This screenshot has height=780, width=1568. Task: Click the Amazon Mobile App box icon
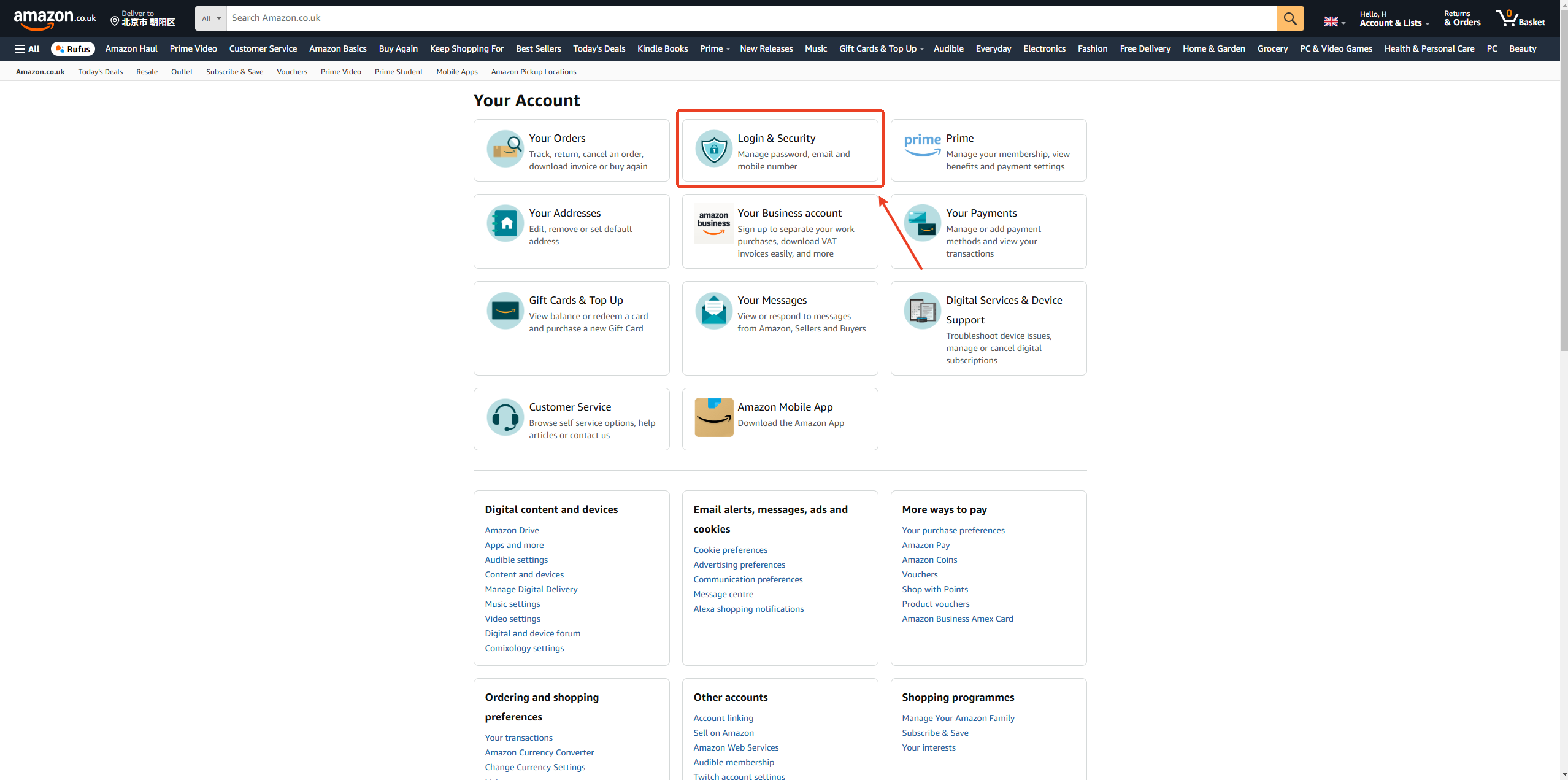pos(713,417)
